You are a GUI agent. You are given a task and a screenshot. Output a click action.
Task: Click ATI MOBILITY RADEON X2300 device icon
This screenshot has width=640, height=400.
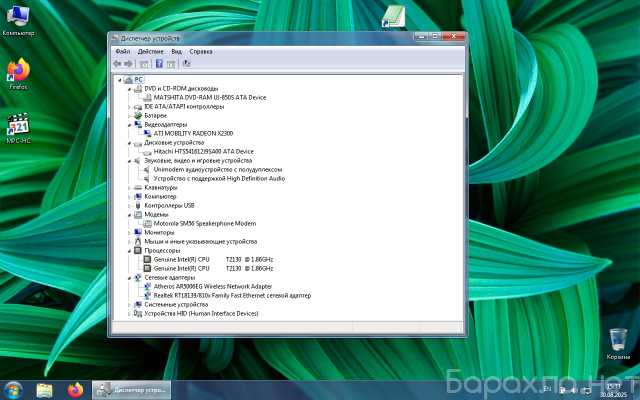point(147,133)
